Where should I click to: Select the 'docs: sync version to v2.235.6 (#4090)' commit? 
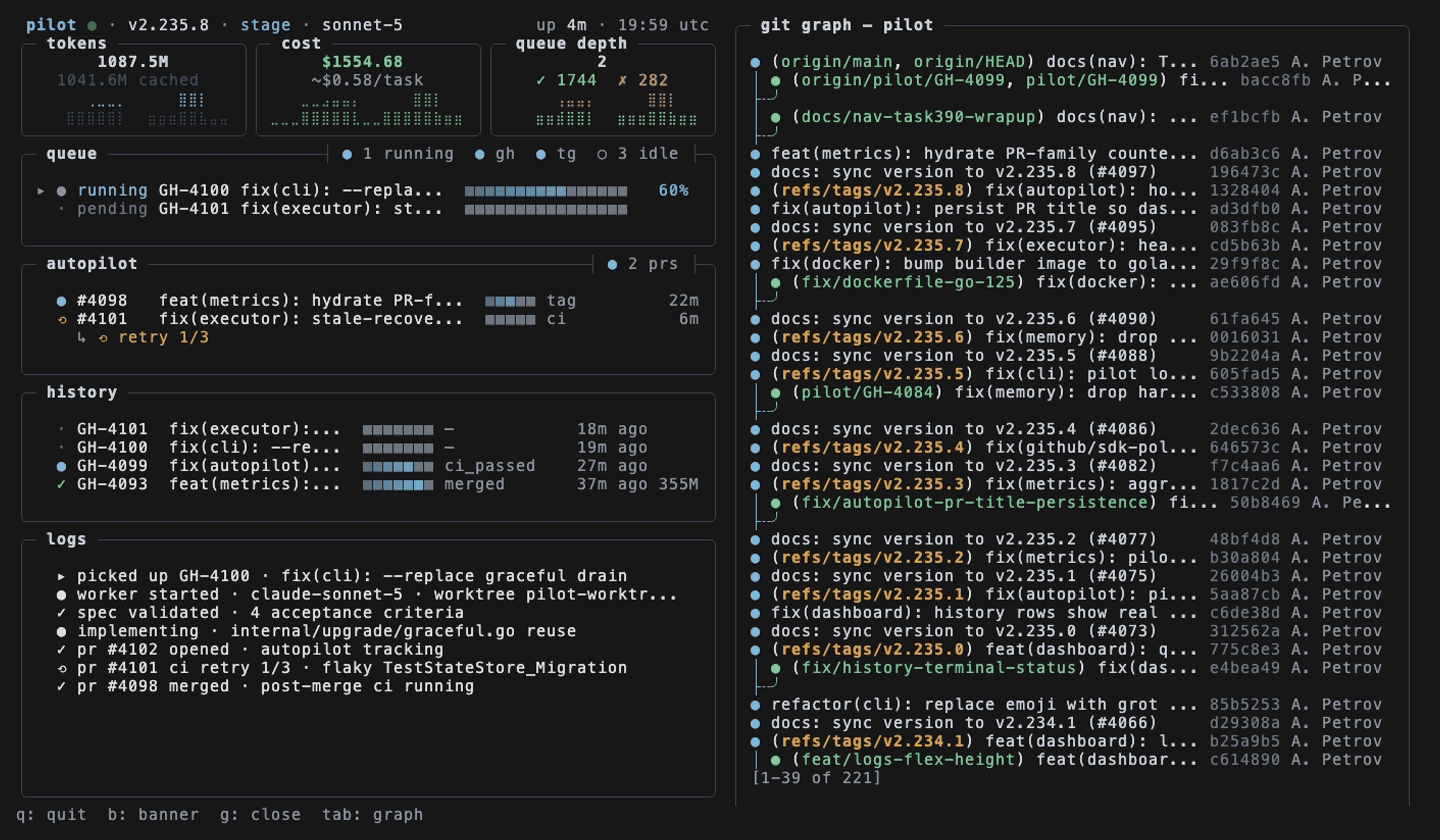click(x=1066, y=319)
